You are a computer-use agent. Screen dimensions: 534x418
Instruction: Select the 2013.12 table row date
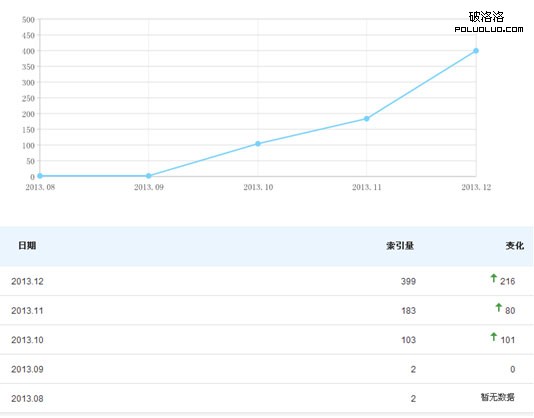tap(27, 281)
